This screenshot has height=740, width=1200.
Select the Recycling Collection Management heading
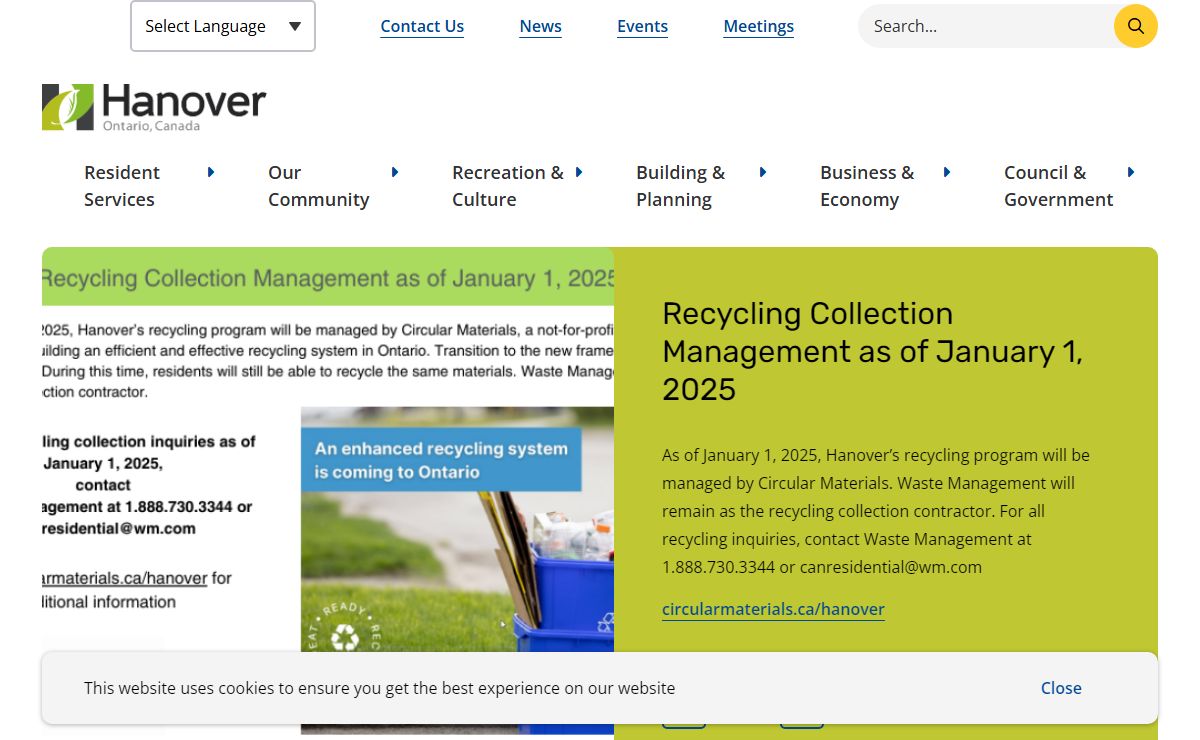pyautogui.click(x=872, y=351)
